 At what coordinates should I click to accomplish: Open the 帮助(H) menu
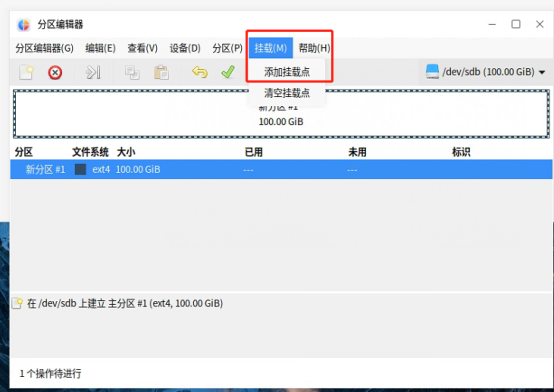tap(314, 48)
